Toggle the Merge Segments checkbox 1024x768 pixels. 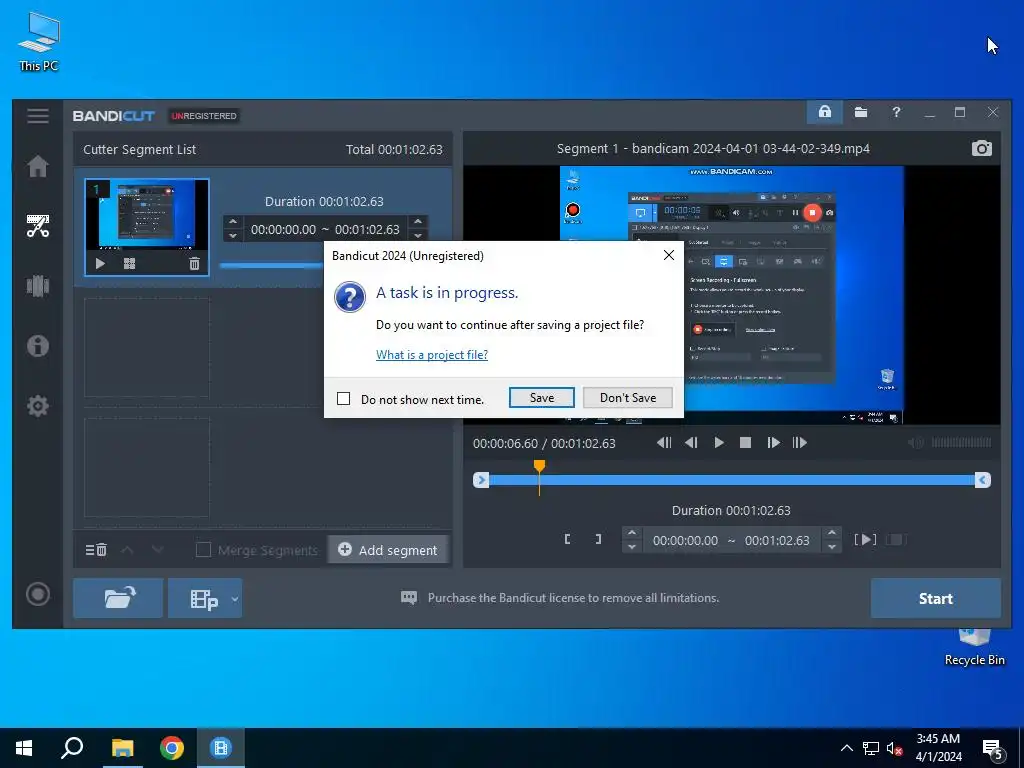pos(204,550)
